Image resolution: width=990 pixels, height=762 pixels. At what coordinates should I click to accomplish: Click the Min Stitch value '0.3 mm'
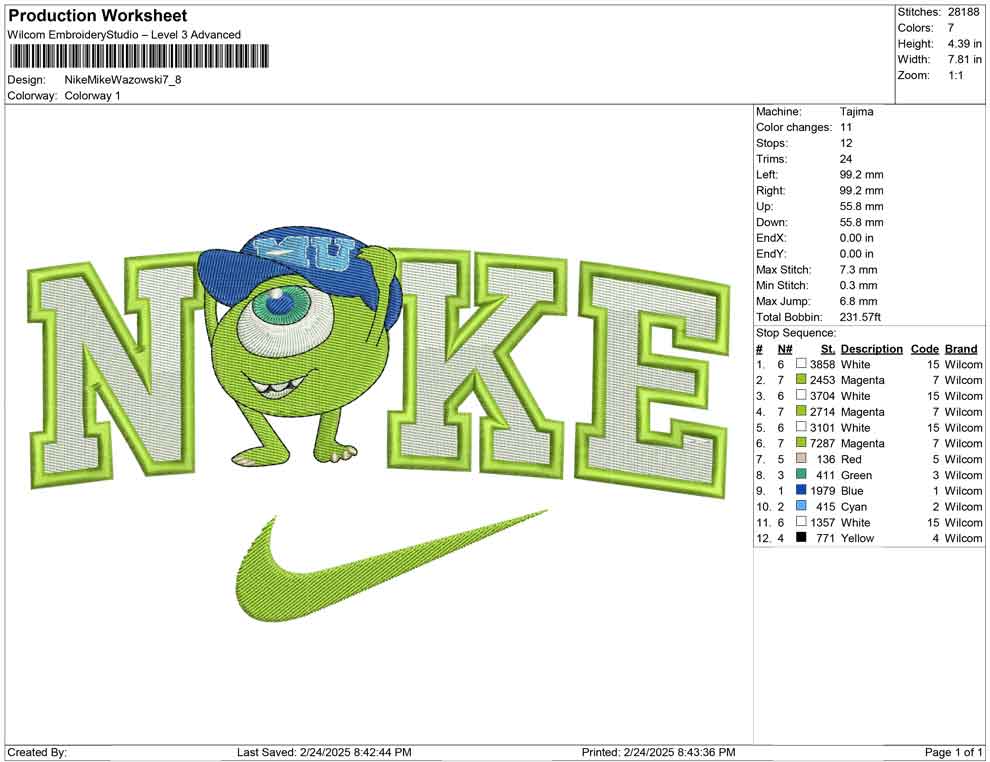click(859, 285)
